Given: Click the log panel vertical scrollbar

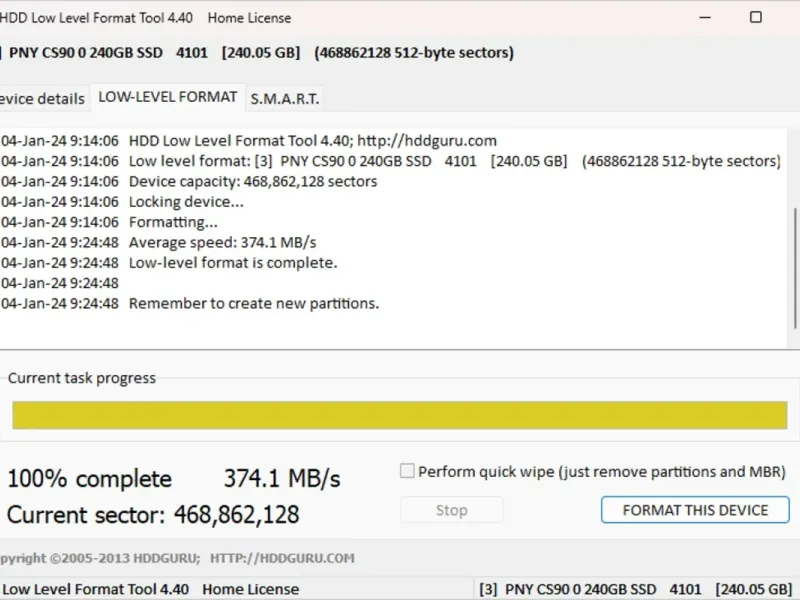Looking at the screenshot, I should point(794,268).
